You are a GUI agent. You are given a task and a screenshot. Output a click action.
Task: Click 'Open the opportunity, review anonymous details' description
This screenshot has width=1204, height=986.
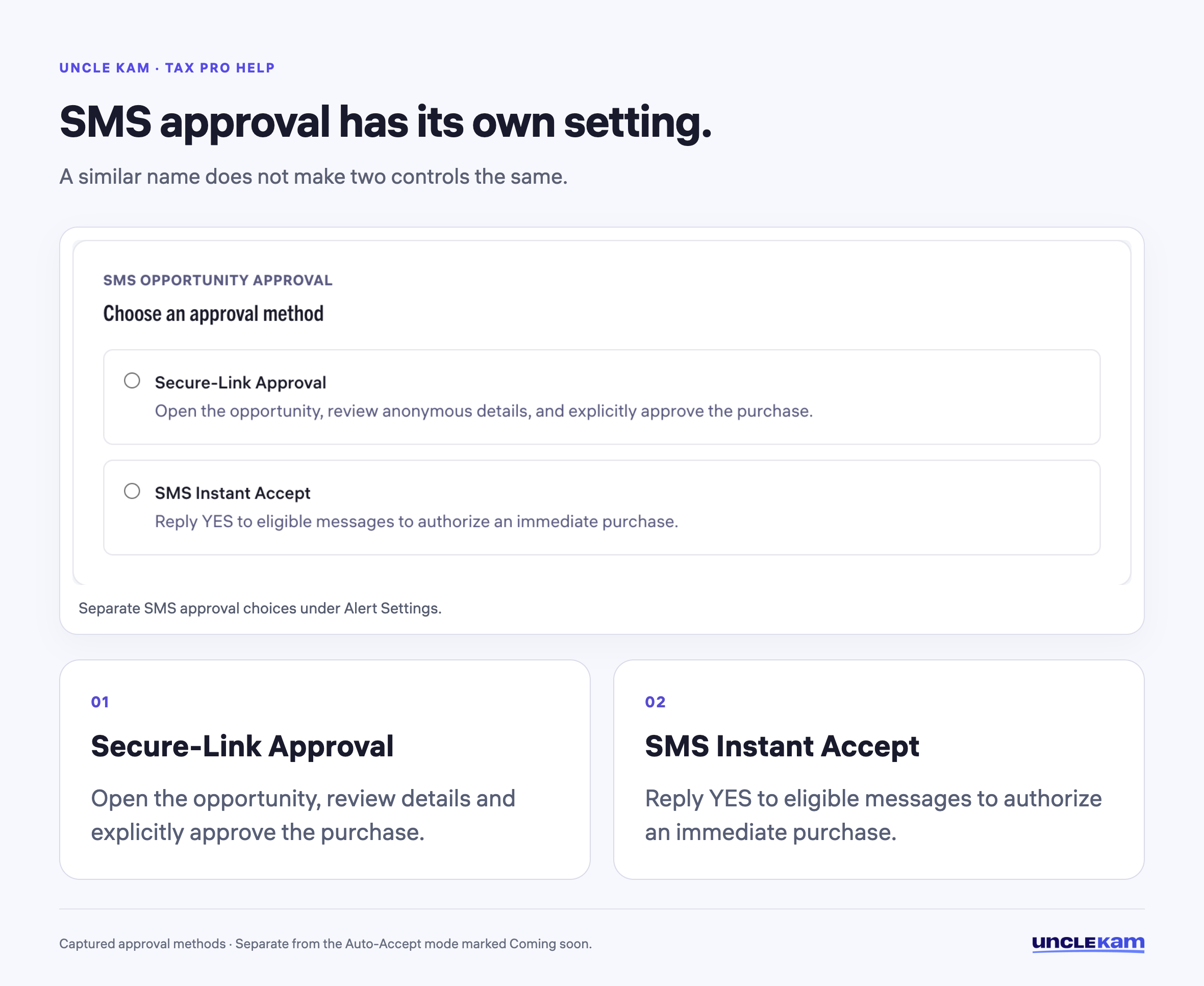[x=484, y=411]
